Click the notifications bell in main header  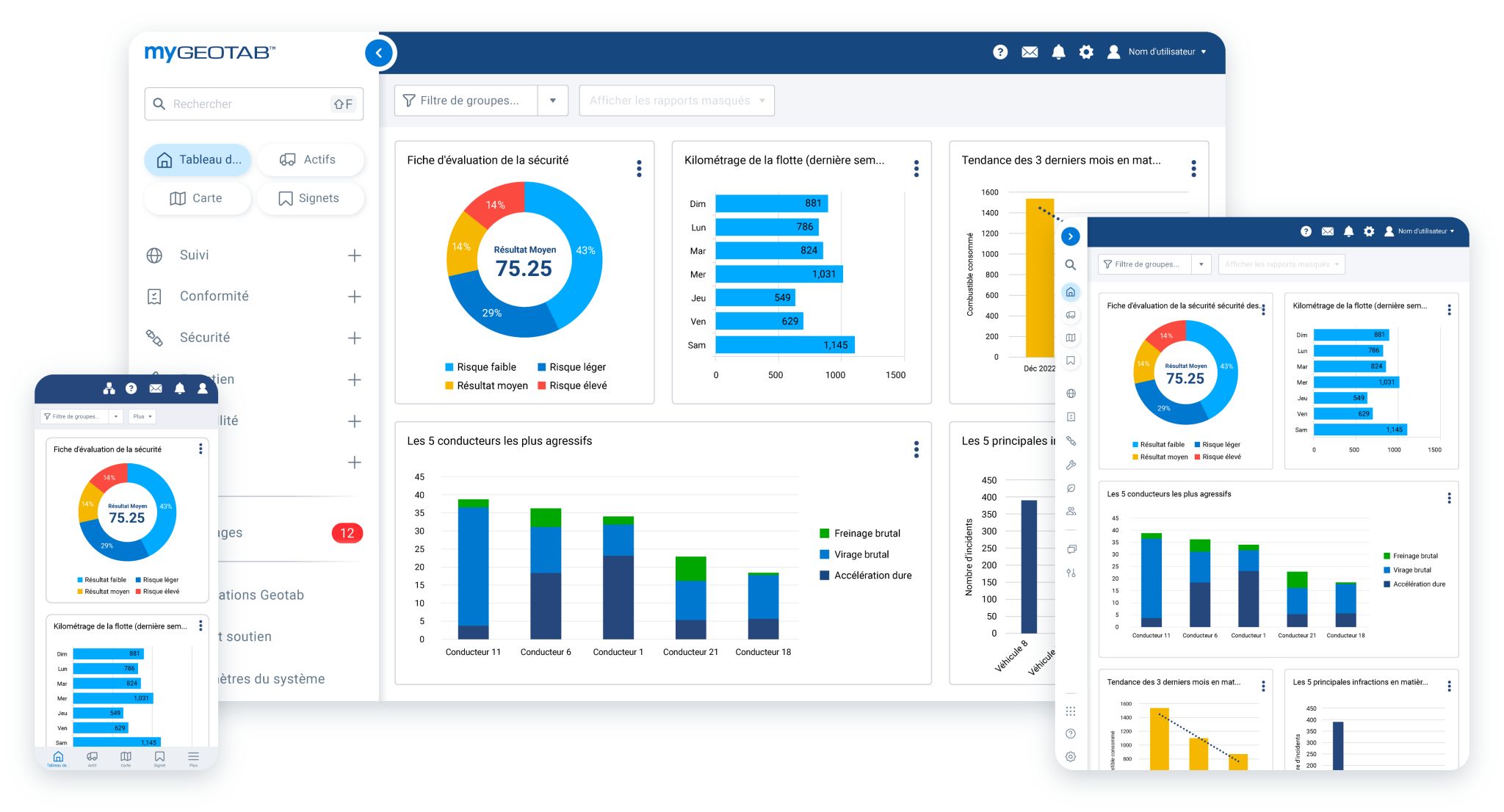coord(1058,52)
